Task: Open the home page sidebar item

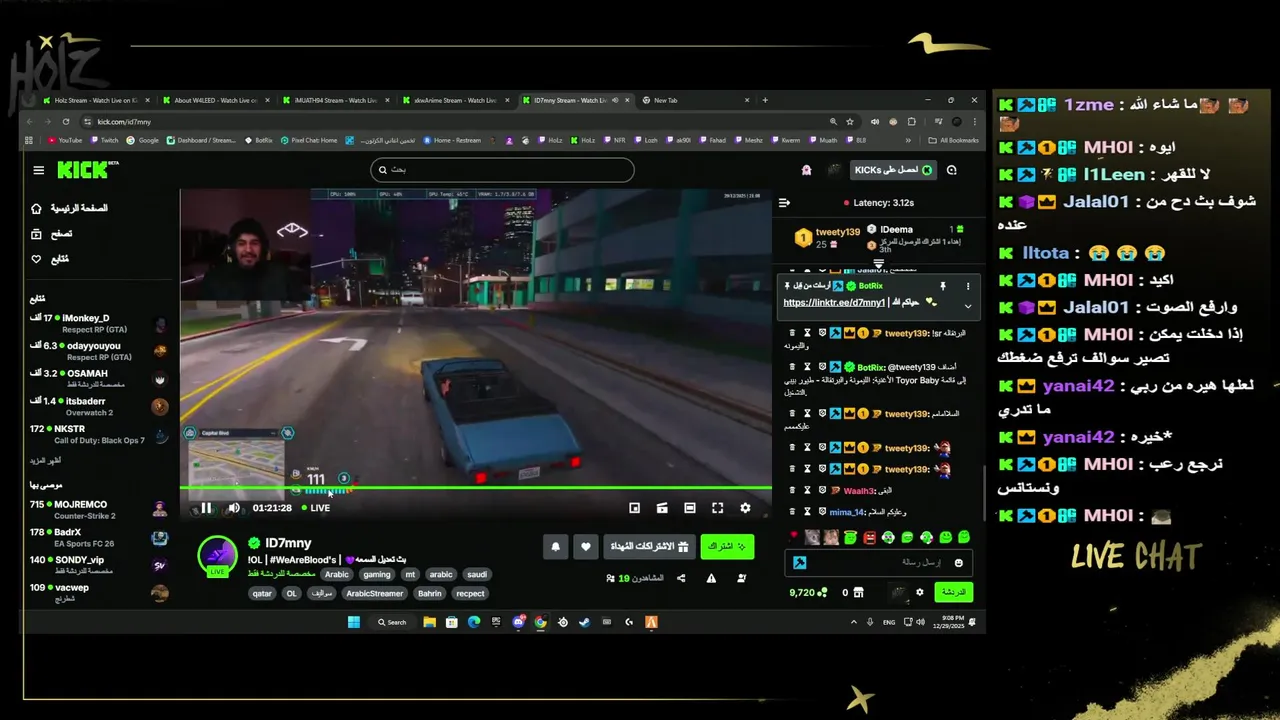Action: click(70, 208)
